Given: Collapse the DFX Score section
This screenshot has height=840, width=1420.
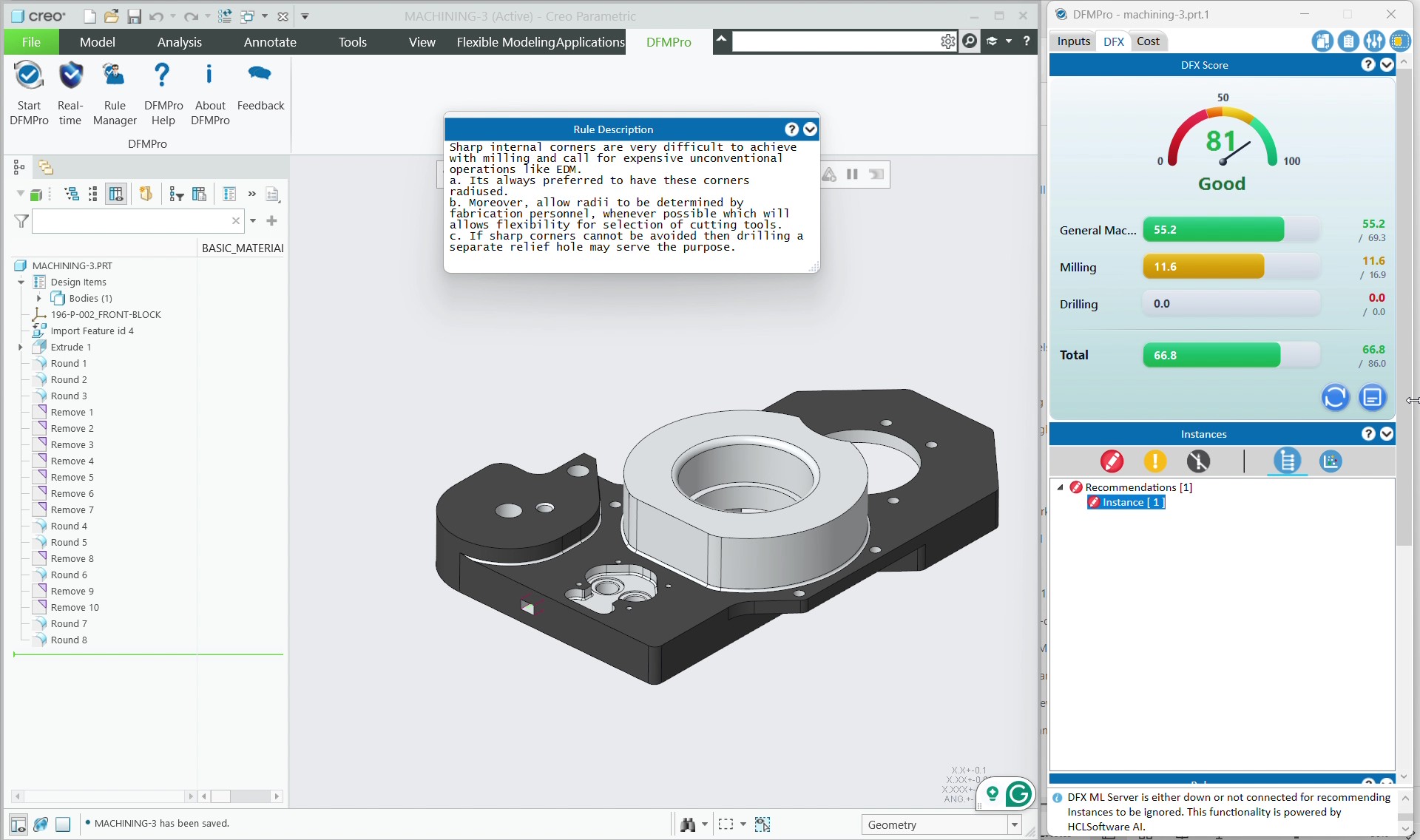Looking at the screenshot, I should (1387, 65).
